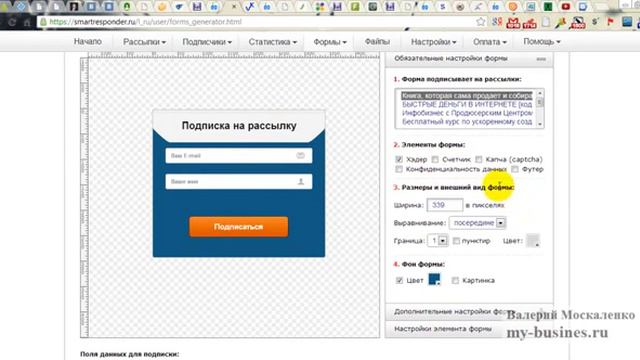Click the mailing list scrollbar thumb
The image size is (640, 360).
[x=540, y=102]
